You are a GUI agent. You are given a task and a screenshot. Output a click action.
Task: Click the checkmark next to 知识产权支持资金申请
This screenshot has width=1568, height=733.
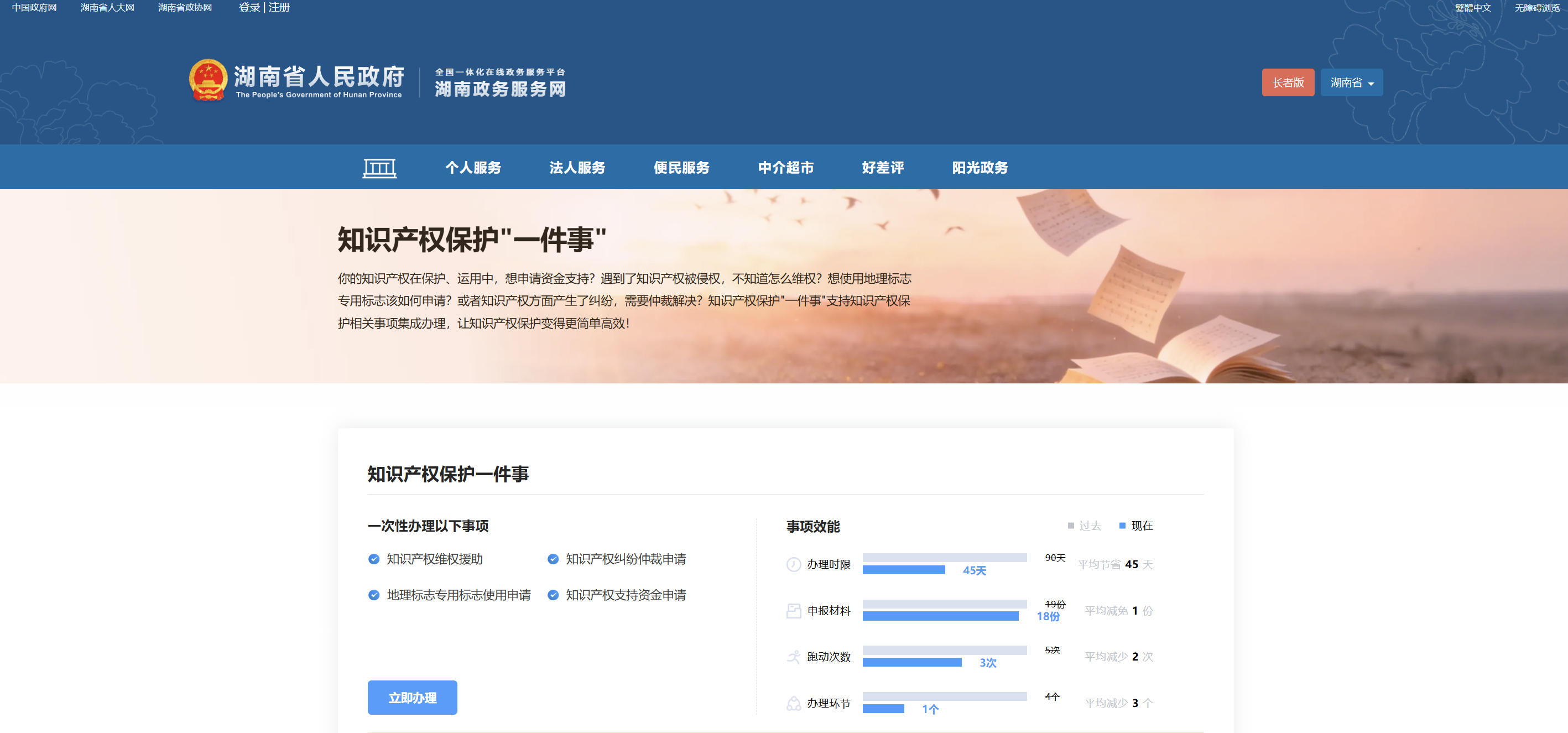pos(553,595)
